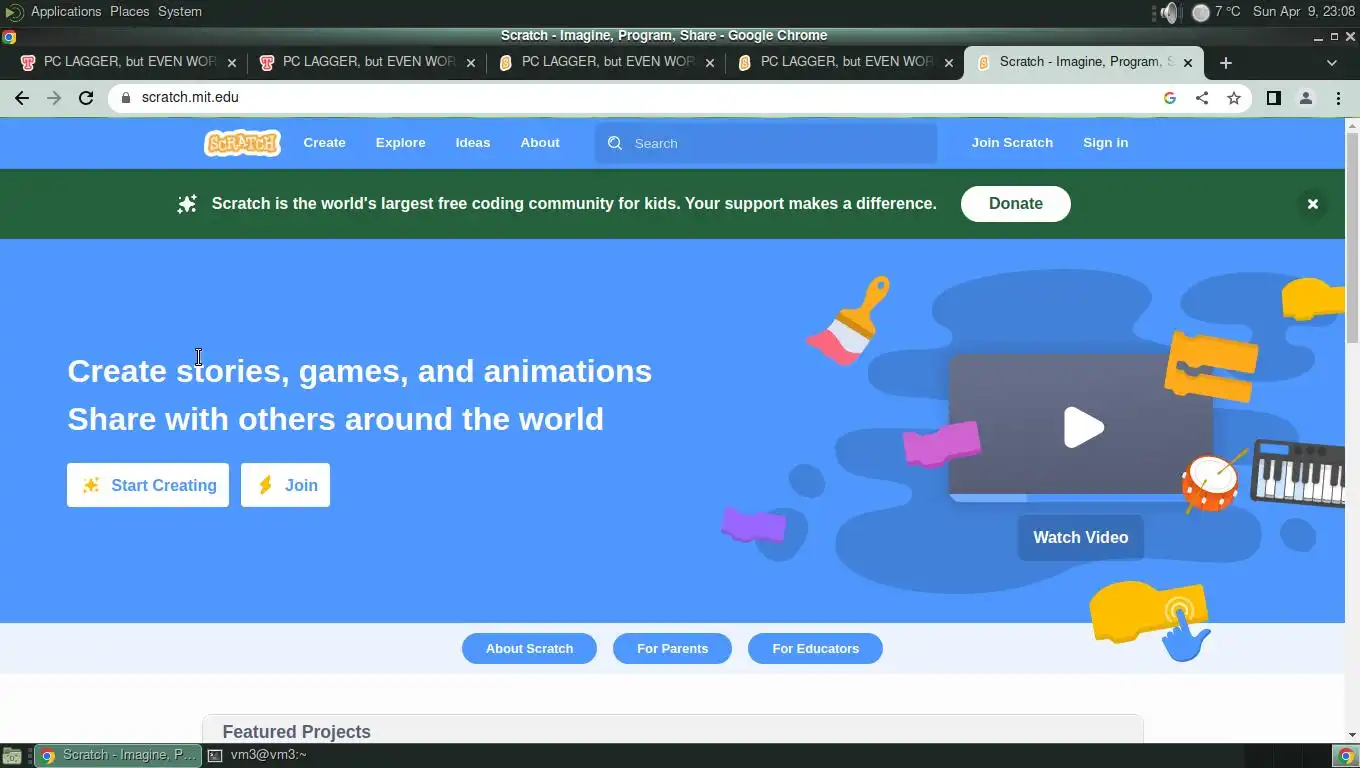
Task: Click scrollbar down arrow
Action: pyautogui.click(x=1352, y=735)
